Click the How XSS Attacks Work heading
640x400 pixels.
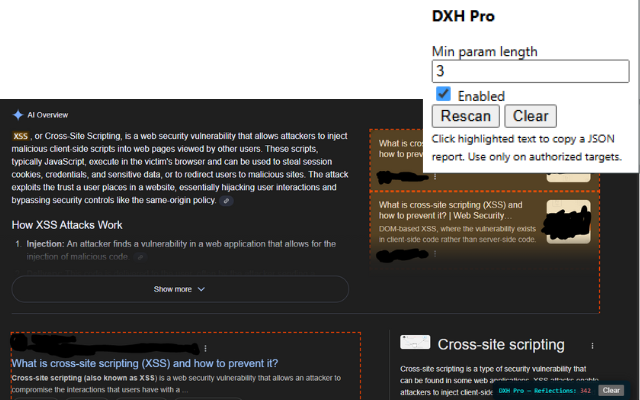pos(67,225)
